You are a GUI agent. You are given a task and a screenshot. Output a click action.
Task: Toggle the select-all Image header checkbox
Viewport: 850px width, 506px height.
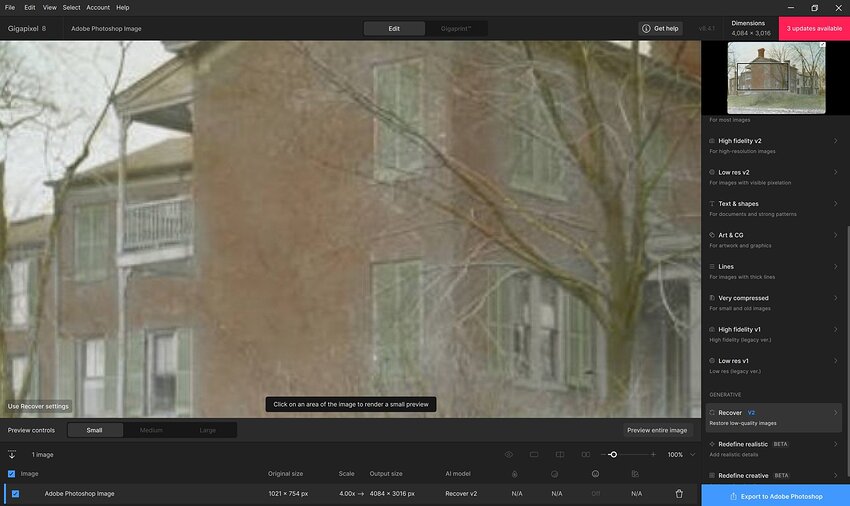pyautogui.click(x=12, y=473)
